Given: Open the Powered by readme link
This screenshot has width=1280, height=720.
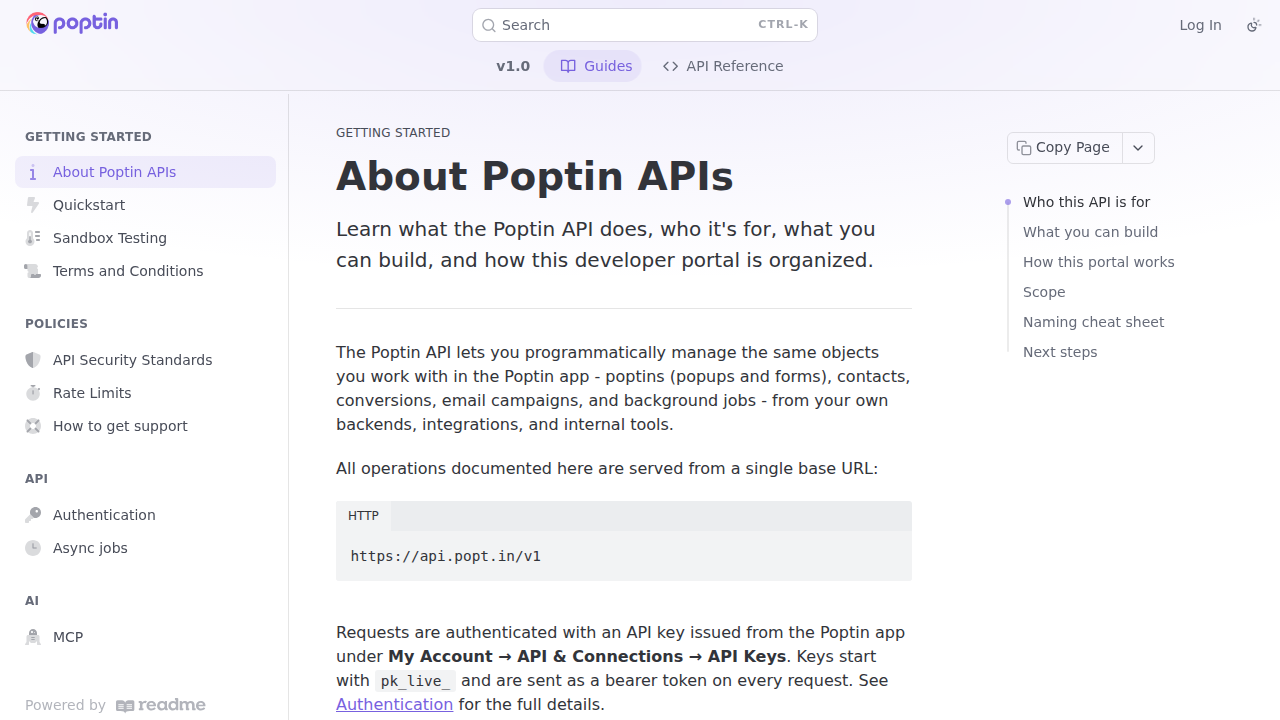Looking at the screenshot, I should (115, 705).
